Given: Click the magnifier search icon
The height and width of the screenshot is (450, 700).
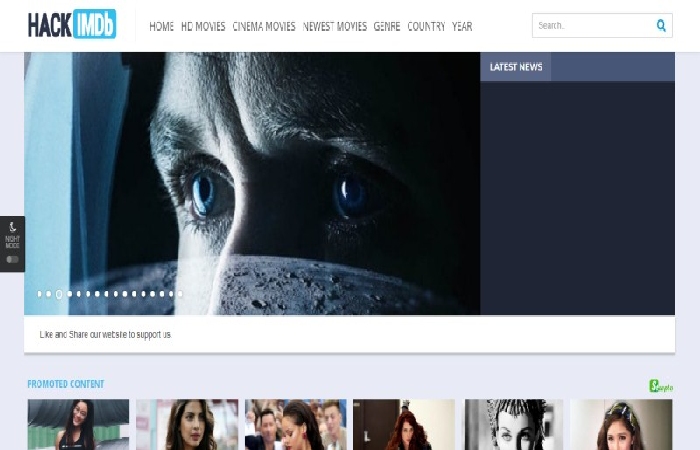Looking at the screenshot, I should [661, 26].
